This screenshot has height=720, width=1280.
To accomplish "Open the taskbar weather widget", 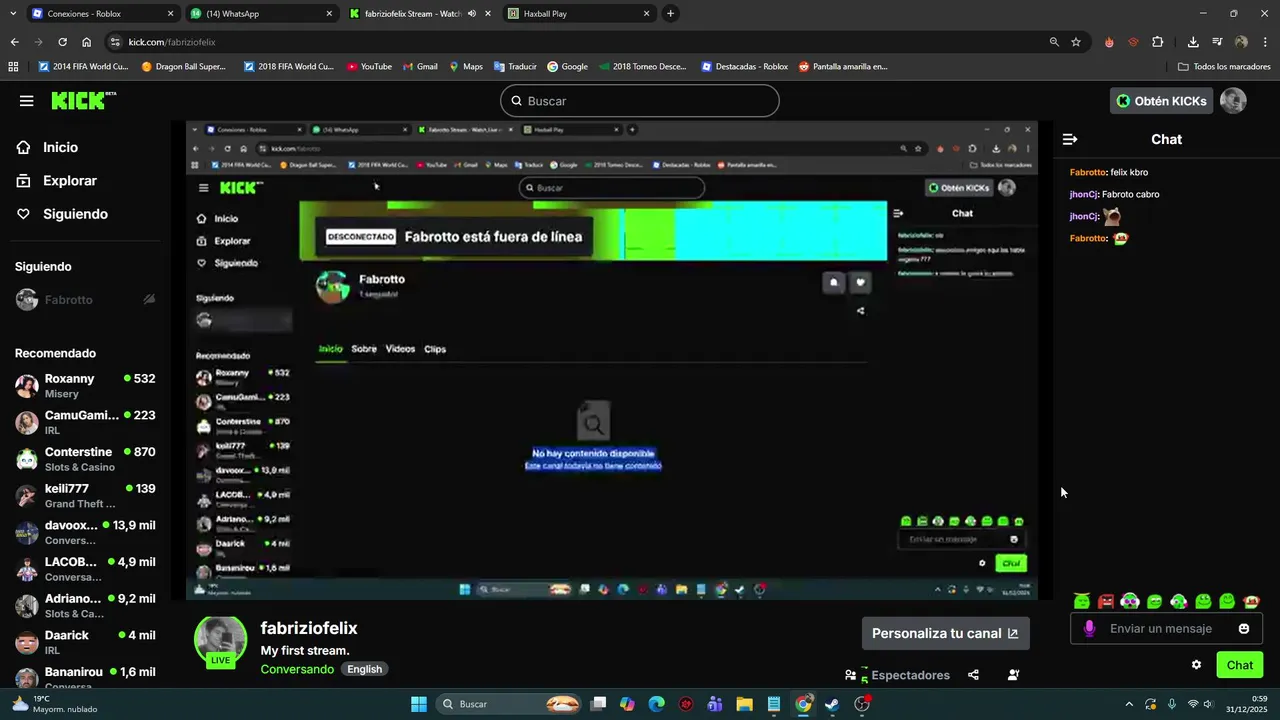I will [55, 704].
